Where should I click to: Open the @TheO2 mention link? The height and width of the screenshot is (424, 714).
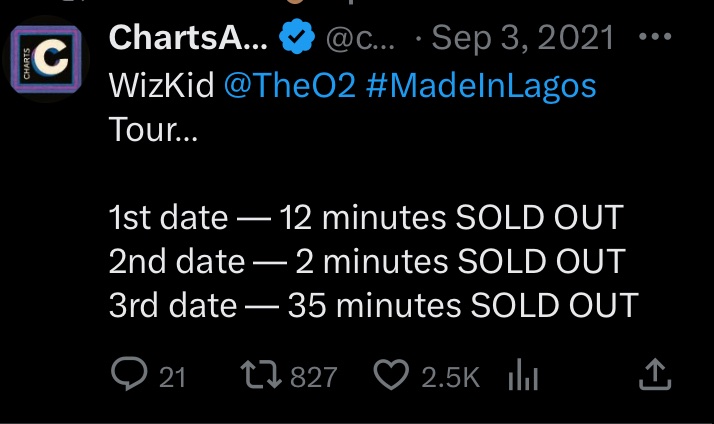[290, 86]
